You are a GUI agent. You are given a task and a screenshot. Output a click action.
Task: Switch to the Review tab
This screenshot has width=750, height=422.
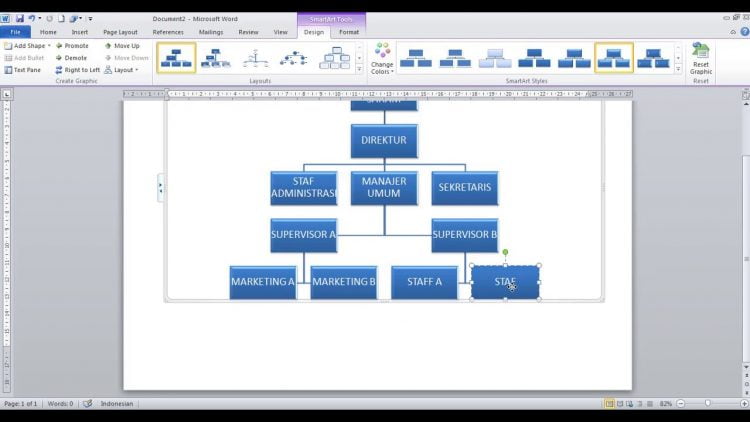[248, 32]
